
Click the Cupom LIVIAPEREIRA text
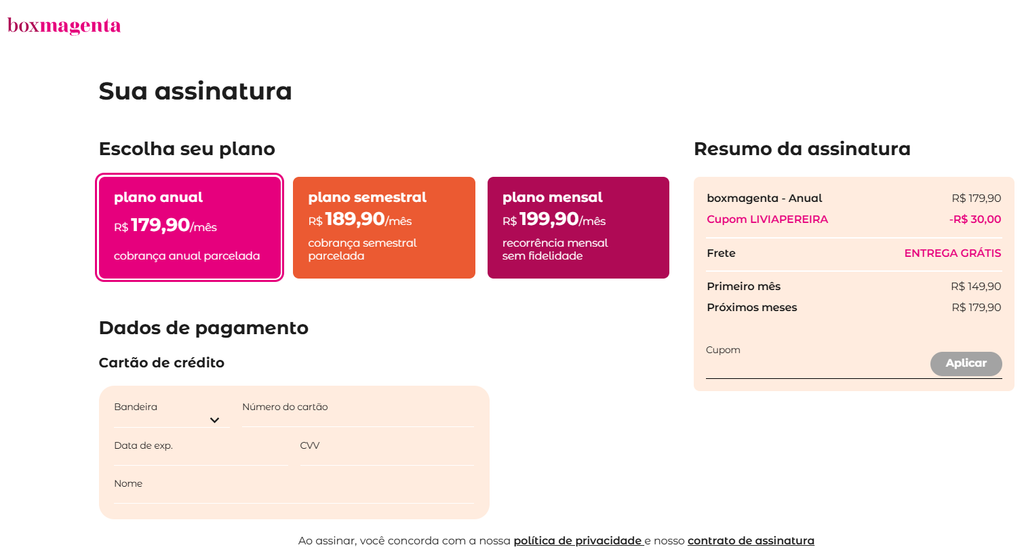767,219
